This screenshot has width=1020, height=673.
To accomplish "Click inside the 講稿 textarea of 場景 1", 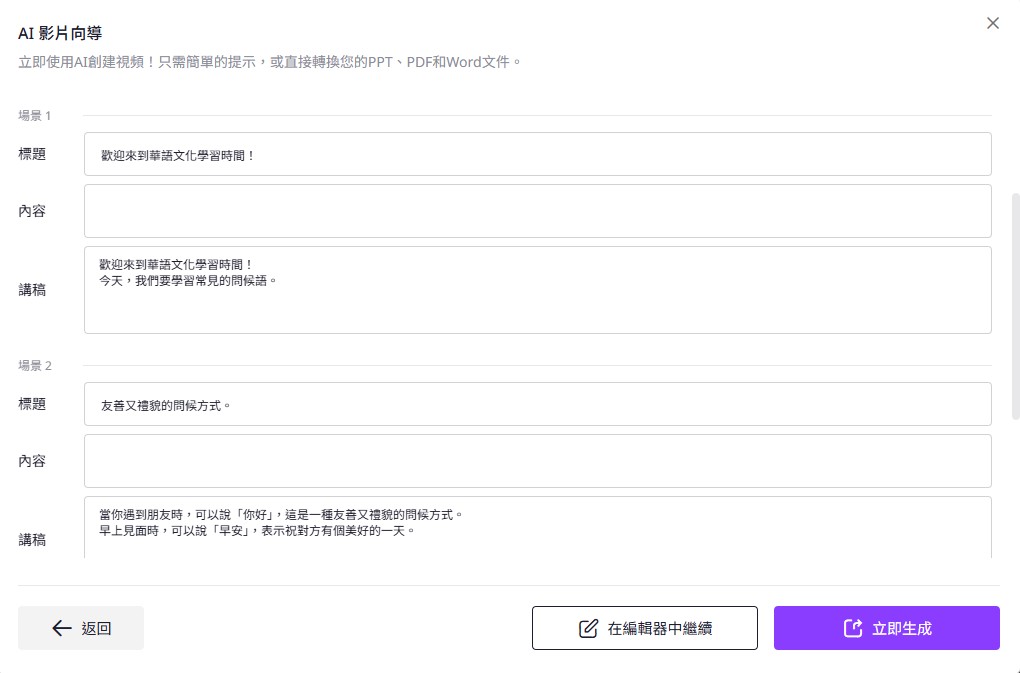I will [x=537, y=288].
